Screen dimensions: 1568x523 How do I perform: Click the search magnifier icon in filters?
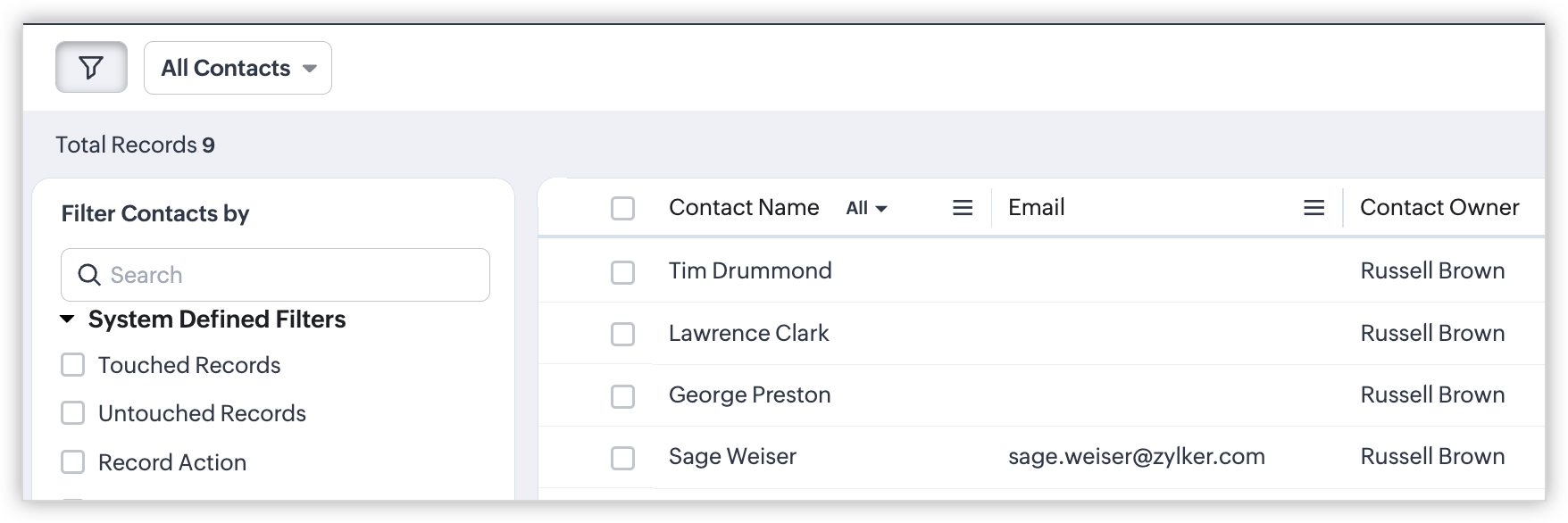89,275
